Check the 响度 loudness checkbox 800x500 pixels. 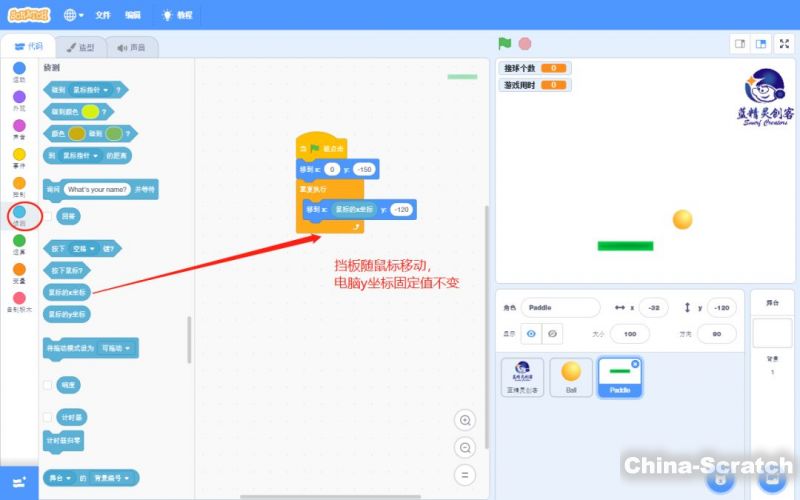48,384
